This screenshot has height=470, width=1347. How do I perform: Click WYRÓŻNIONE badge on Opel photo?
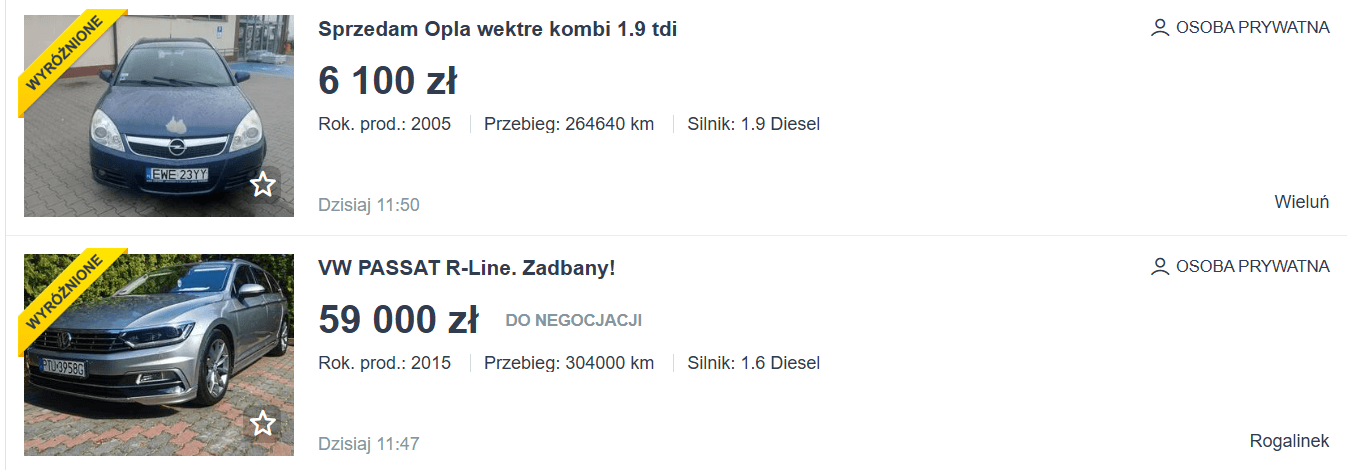click(62, 54)
